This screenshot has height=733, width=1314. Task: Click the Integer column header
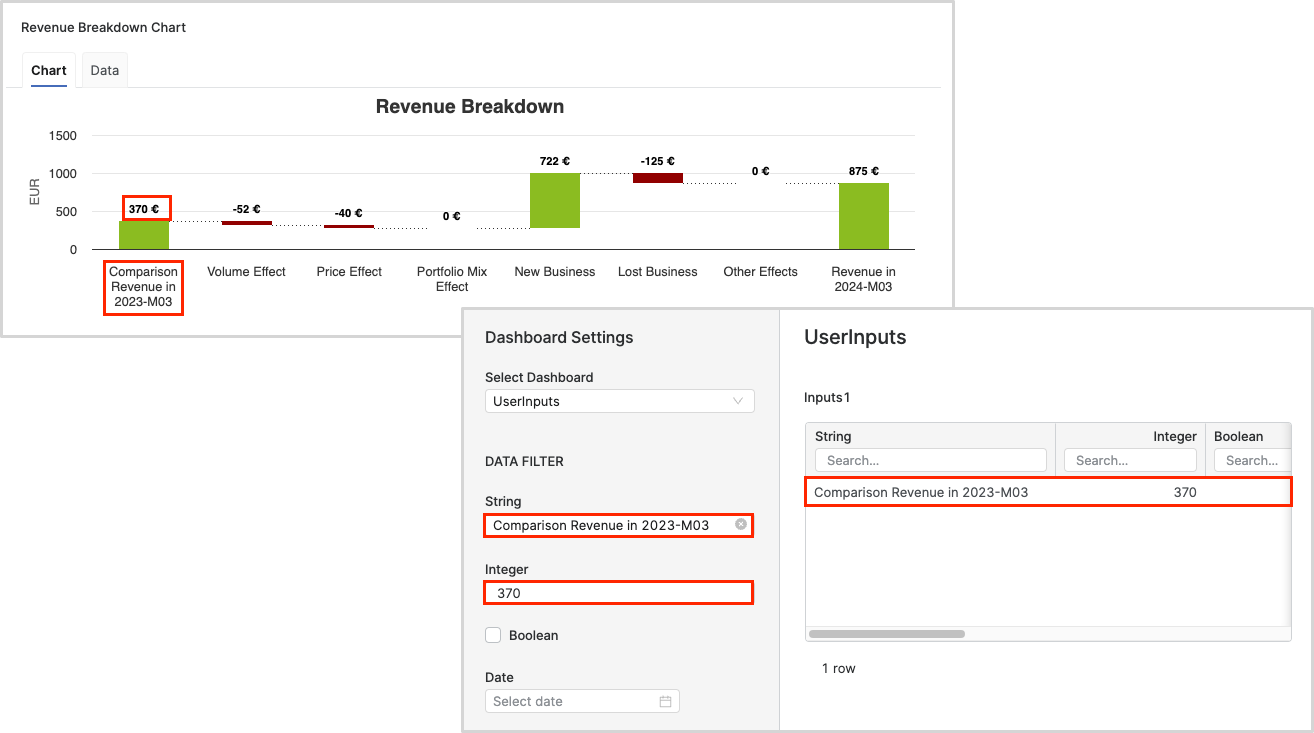[1130, 436]
